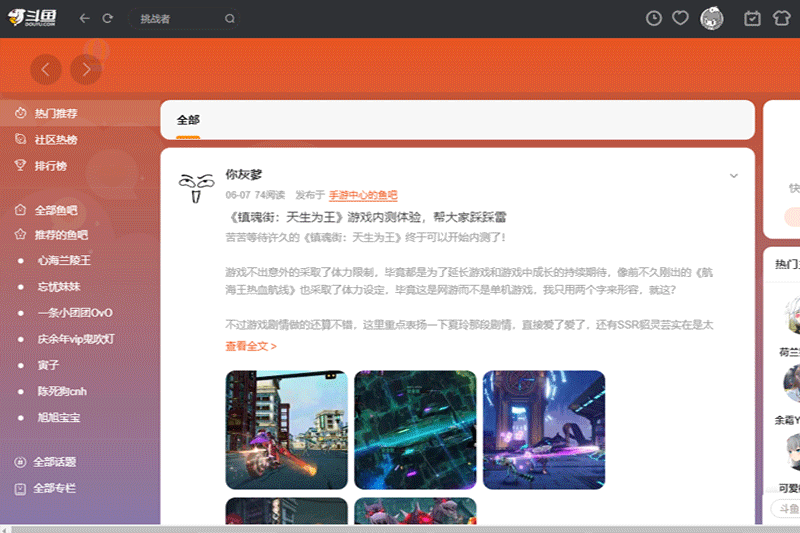Image resolution: width=800 pixels, height=533 pixels.
Task: Open 心海兰陵王 fish bar in sidebar
Action: tap(64, 260)
